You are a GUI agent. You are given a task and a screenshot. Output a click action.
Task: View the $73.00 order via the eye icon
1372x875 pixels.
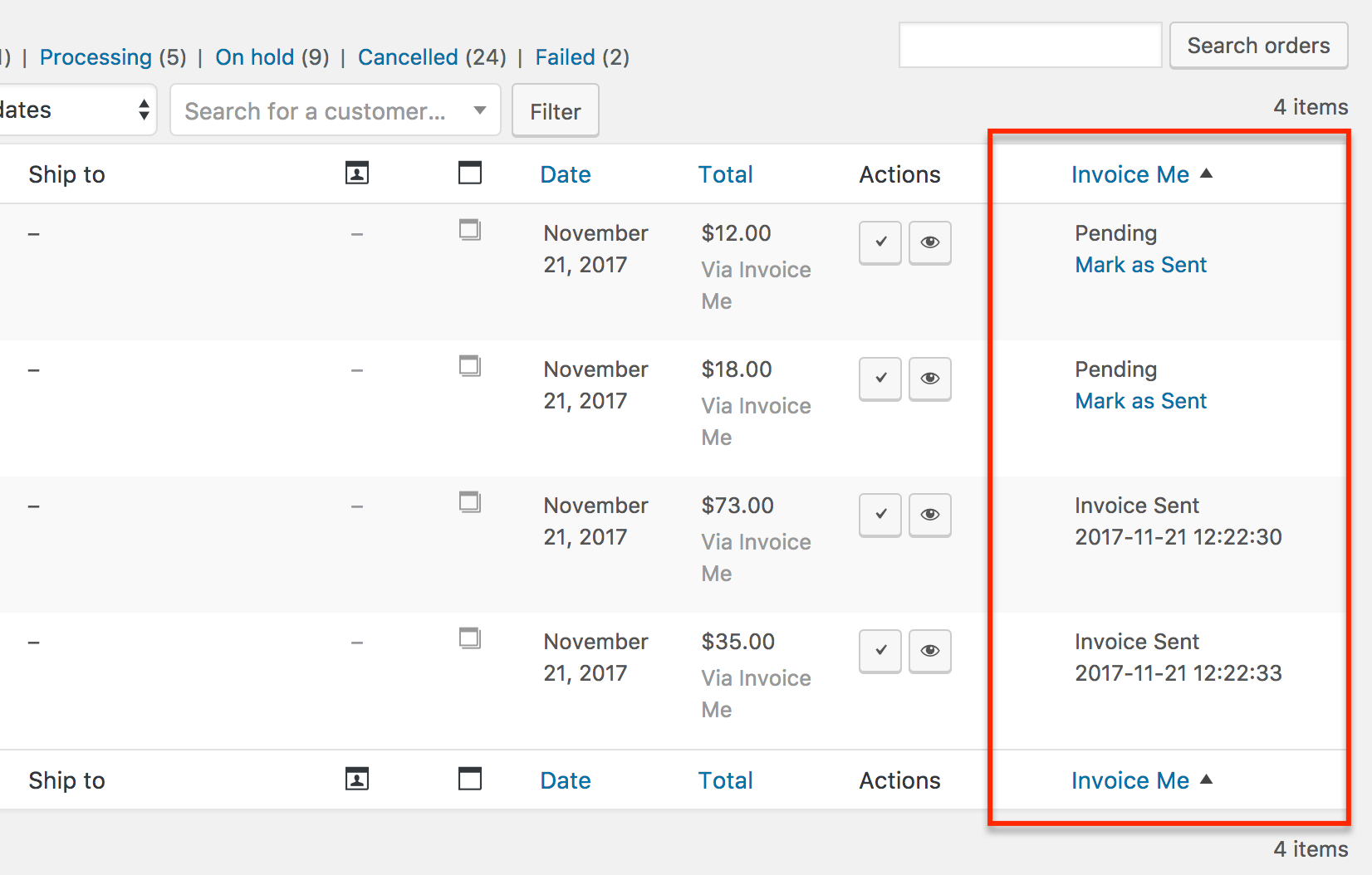tap(929, 515)
